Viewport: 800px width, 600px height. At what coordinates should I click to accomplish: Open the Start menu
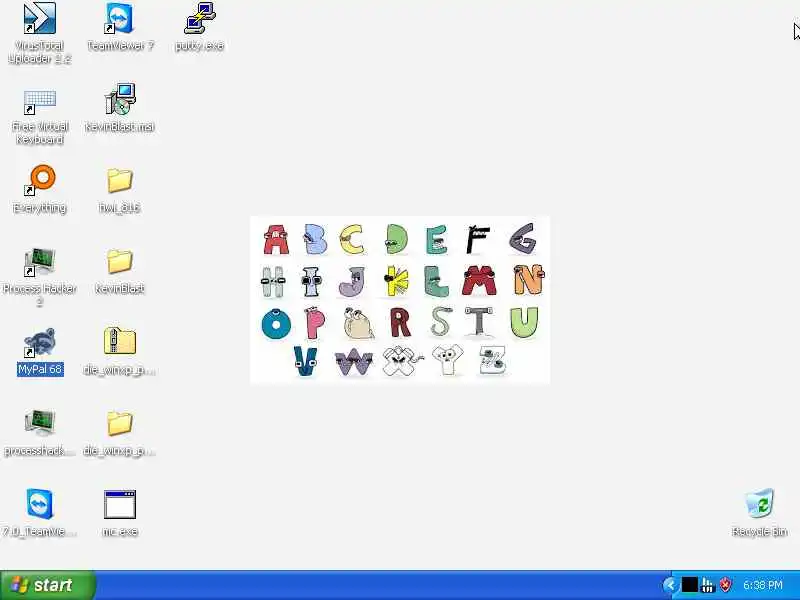(47, 585)
